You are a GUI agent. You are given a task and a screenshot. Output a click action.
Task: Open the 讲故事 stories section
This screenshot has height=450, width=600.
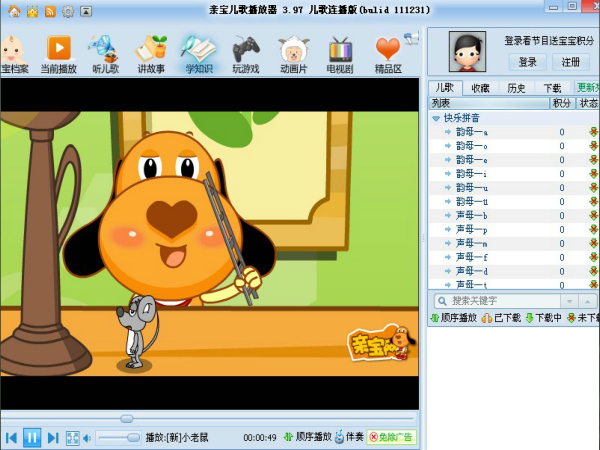click(151, 52)
